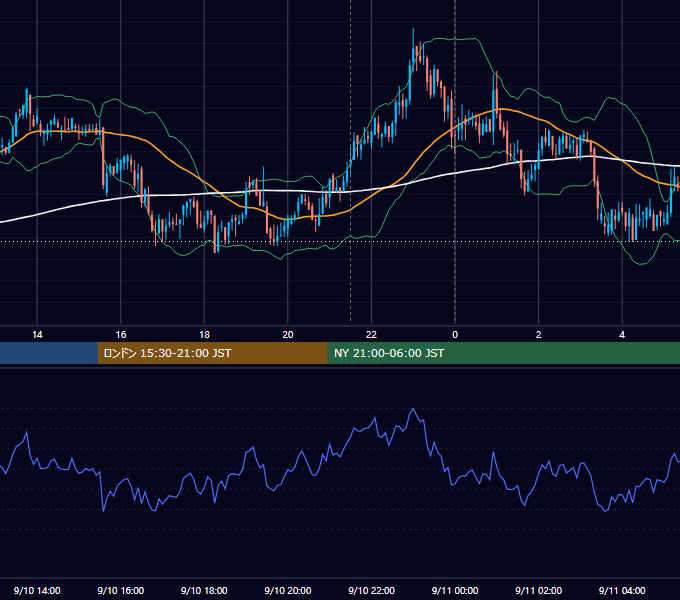Select the NY 21:00-06:00 JST session band
680x600 pixels.
pyautogui.click(x=503, y=353)
